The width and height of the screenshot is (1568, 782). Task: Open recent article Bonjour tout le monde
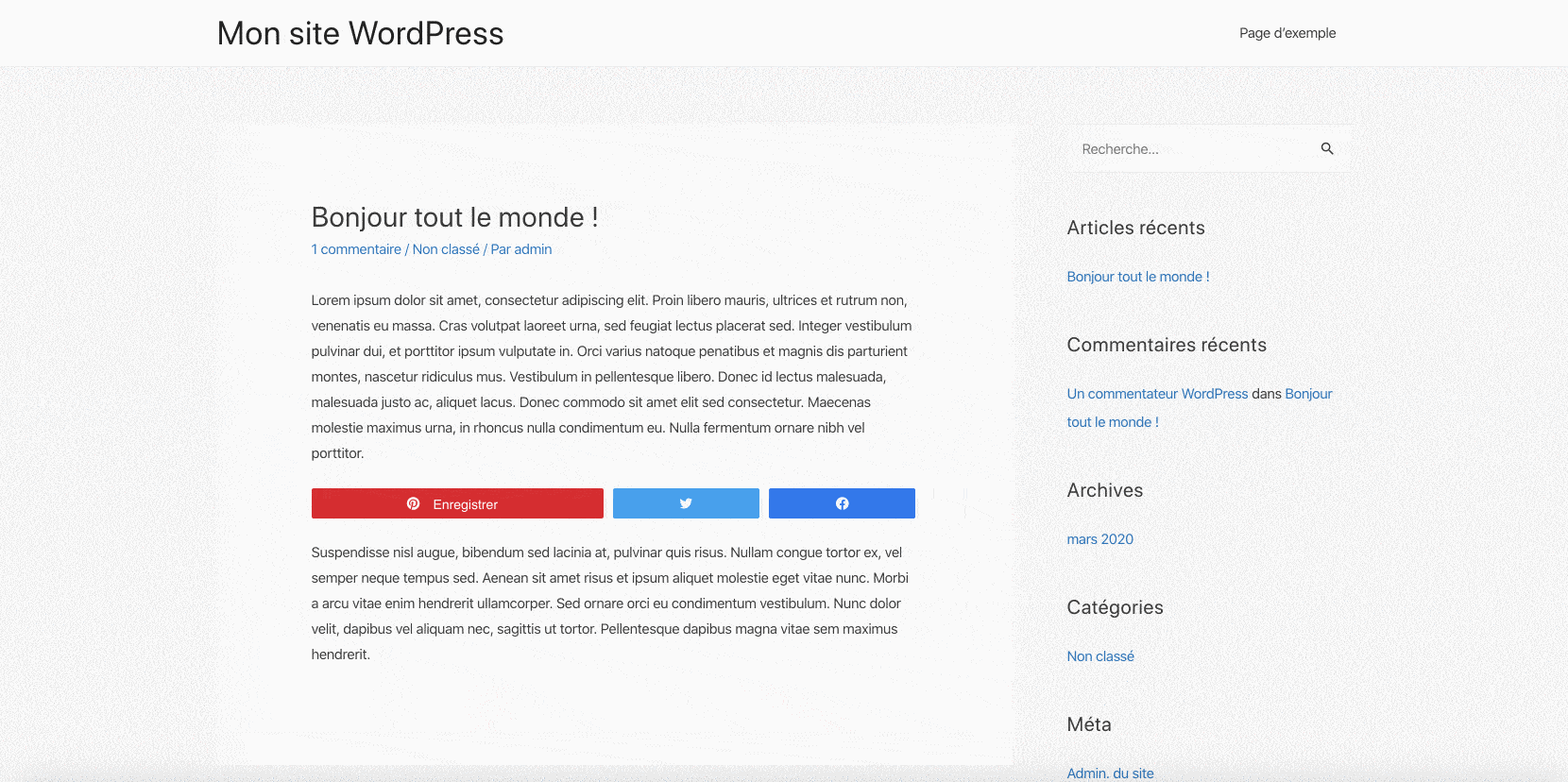click(x=1137, y=277)
